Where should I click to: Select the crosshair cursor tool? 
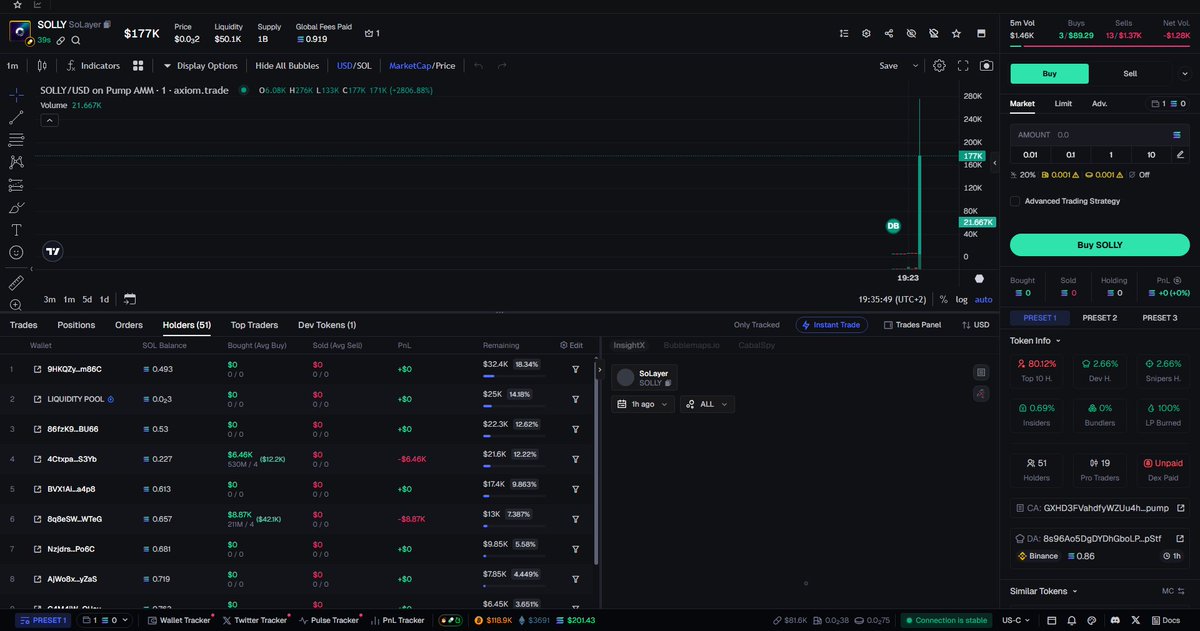16,95
